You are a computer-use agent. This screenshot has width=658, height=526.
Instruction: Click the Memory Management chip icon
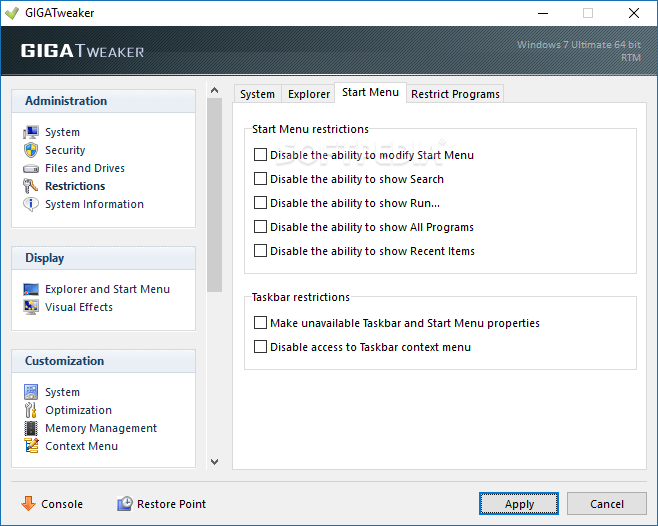[31, 428]
